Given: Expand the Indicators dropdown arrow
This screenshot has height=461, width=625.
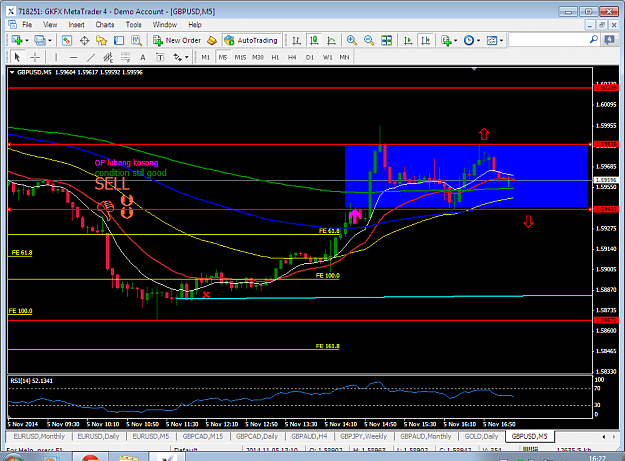Looking at the screenshot, I should (x=456, y=41).
